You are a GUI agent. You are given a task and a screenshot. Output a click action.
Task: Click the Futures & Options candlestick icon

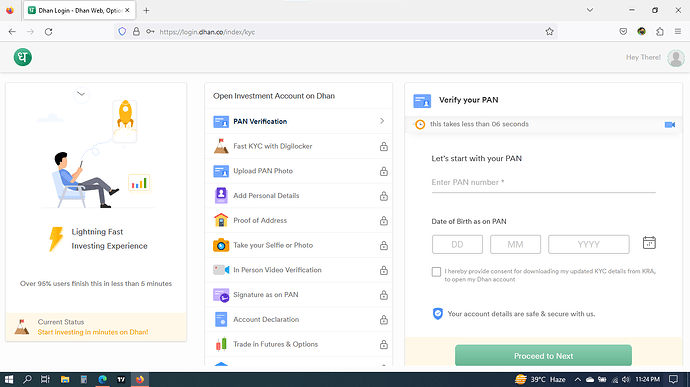tap(221, 344)
